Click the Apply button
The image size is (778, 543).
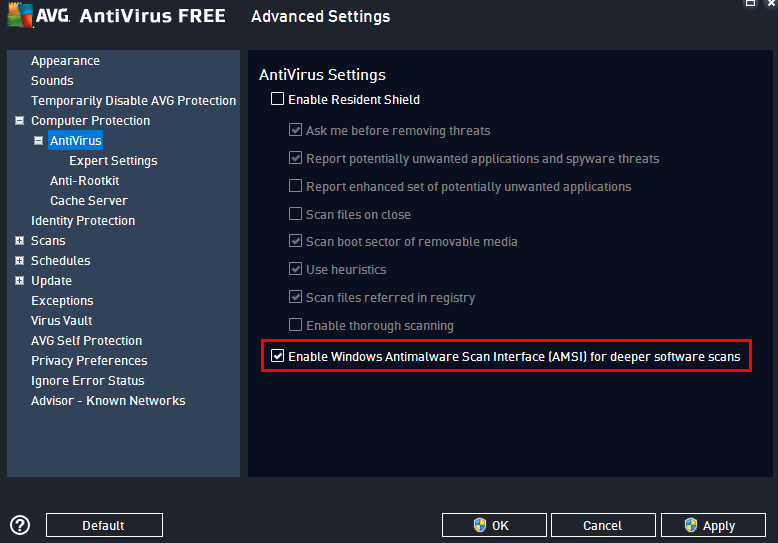[713, 525]
